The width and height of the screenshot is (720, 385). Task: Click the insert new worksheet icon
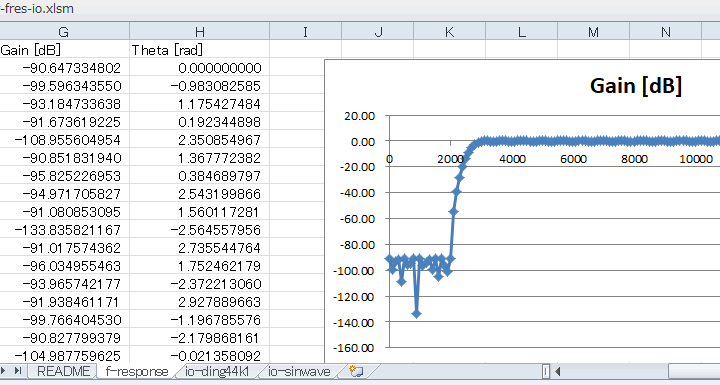356,371
